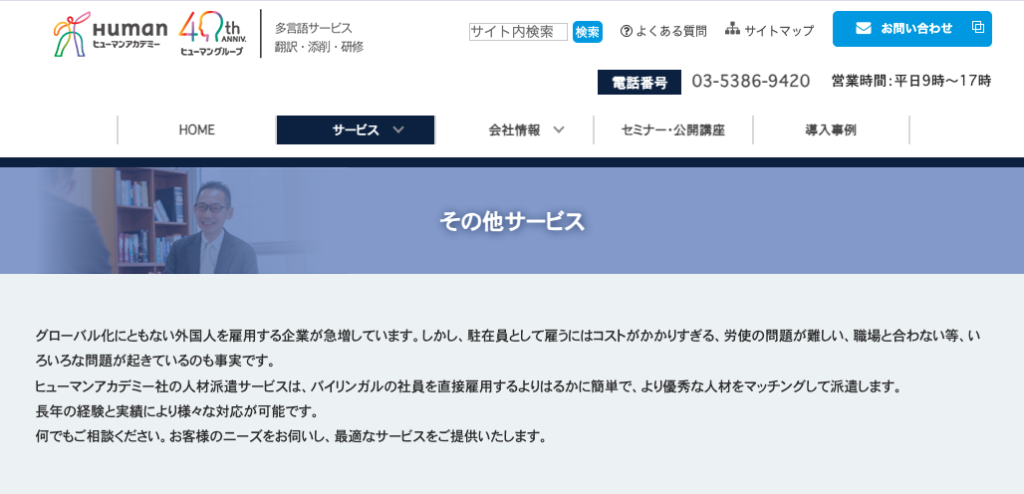The image size is (1024, 494).
Task: Go to the サイトマップ page
Action: pos(779,31)
